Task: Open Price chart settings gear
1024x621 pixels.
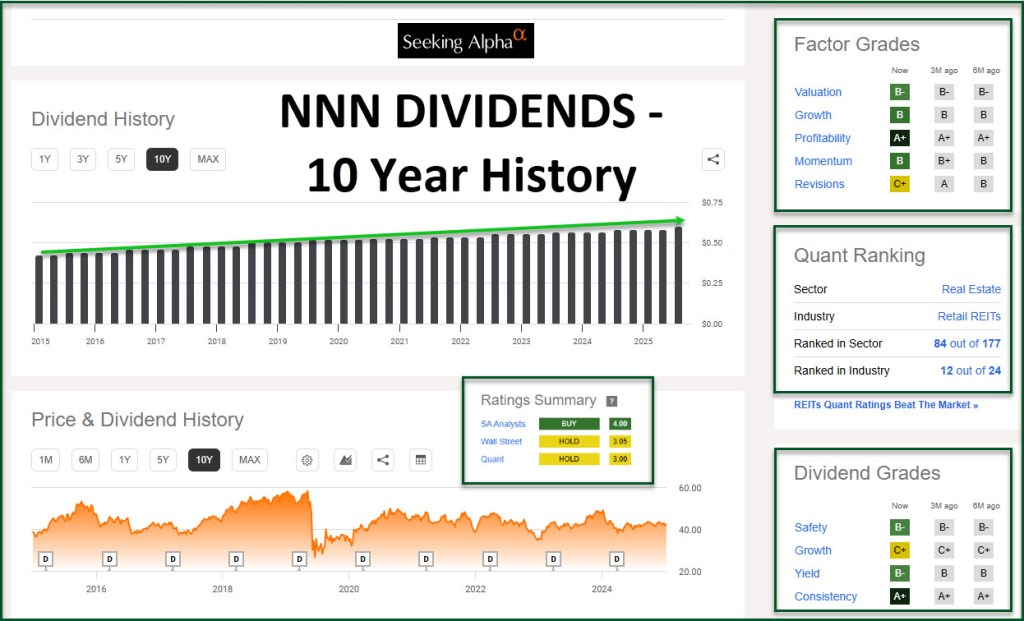Action: 307,460
